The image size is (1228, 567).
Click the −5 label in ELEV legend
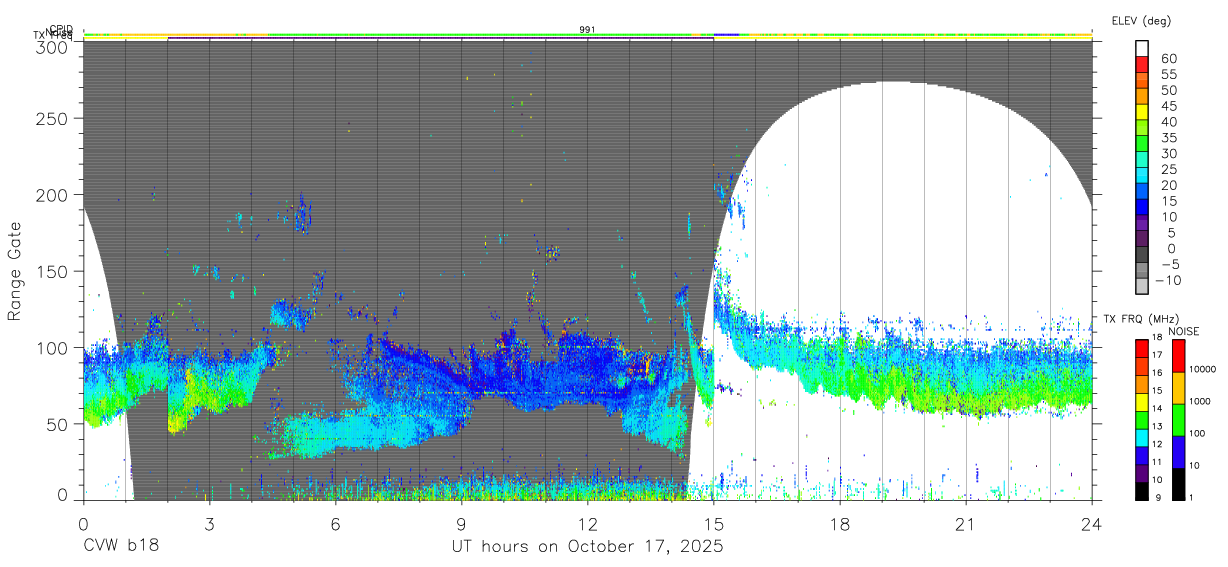(1169, 265)
